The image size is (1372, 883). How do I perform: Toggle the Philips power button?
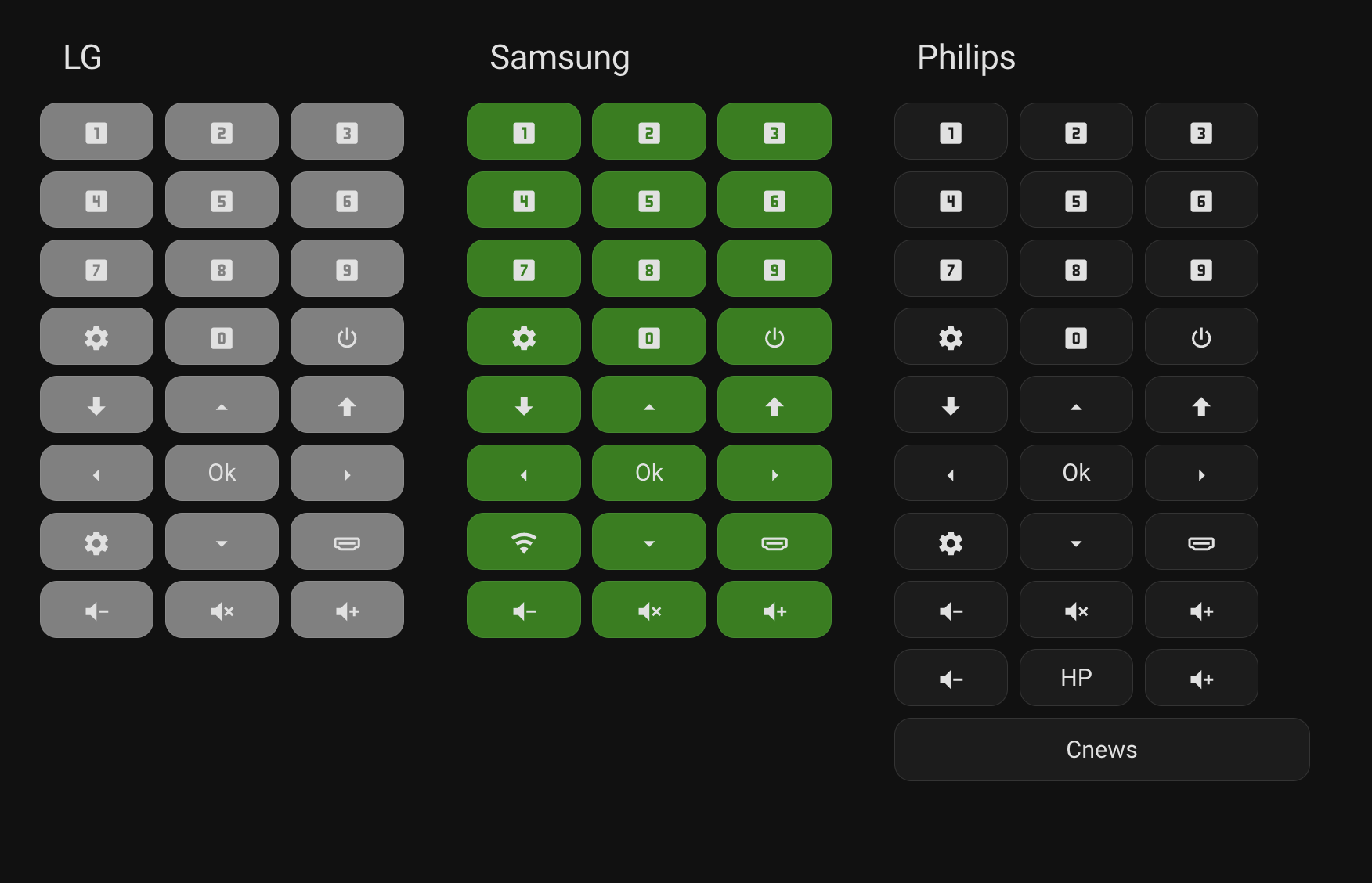pyautogui.click(x=1200, y=337)
